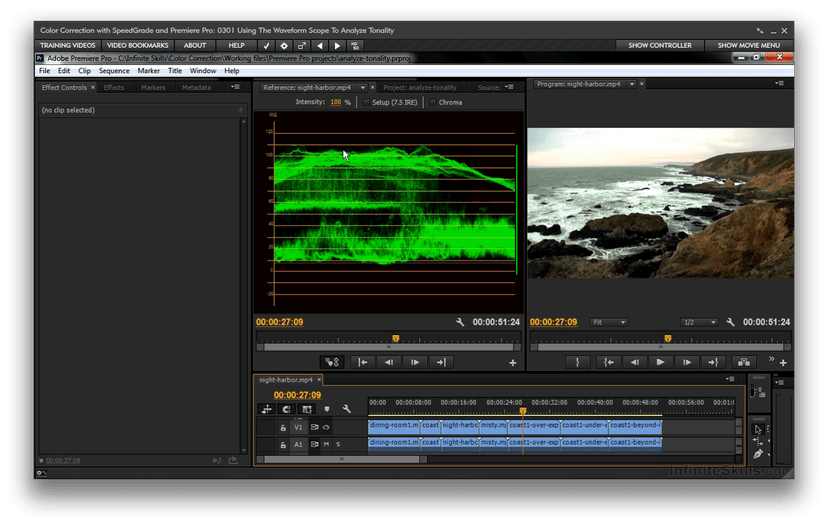This screenshot has width=828, height=526.
Task: Open the Reference monitor panel flyout menu
Action: coord(509,87)
